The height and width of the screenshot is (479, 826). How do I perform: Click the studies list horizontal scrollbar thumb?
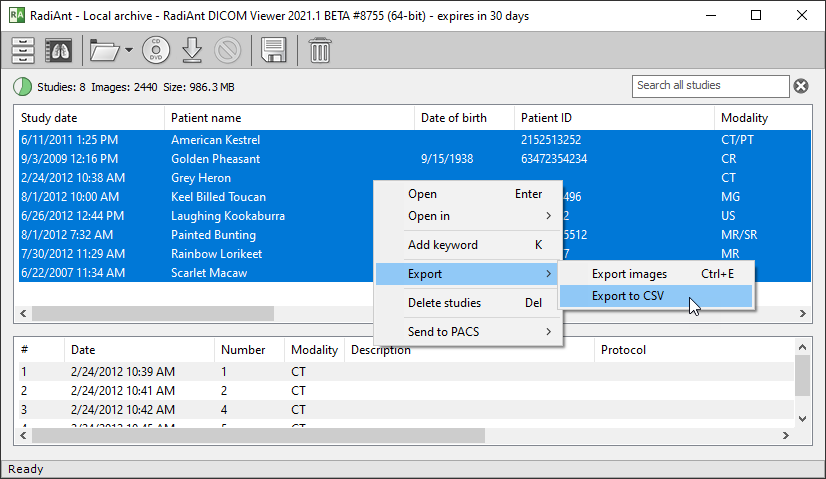[x=153, y=314]
